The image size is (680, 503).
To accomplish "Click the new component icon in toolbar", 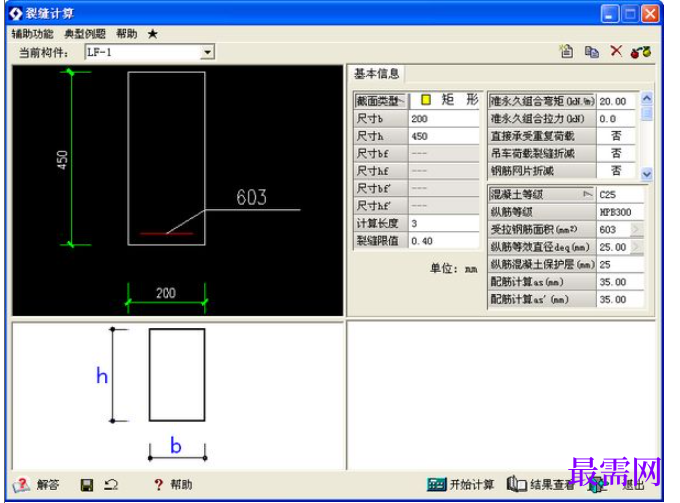I will 566,52.
